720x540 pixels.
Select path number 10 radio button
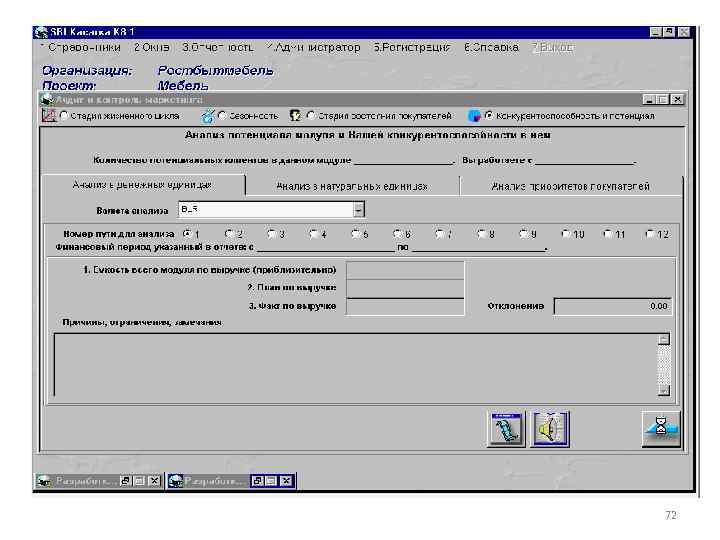pyautogui.click(x=566, y=234)
